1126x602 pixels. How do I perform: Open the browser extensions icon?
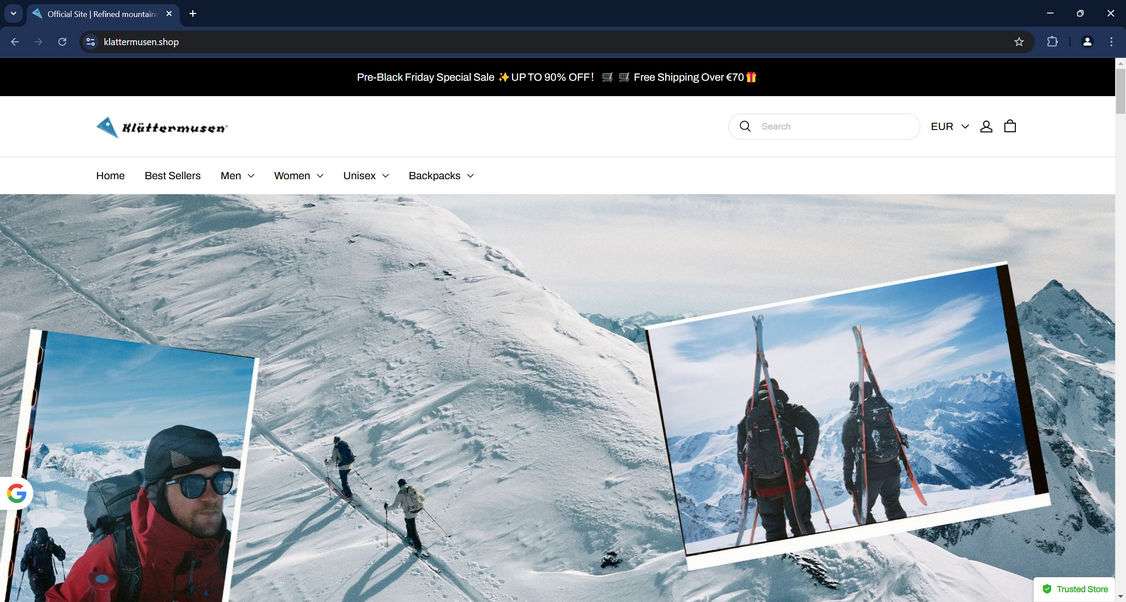click(x=1052, y=42)
